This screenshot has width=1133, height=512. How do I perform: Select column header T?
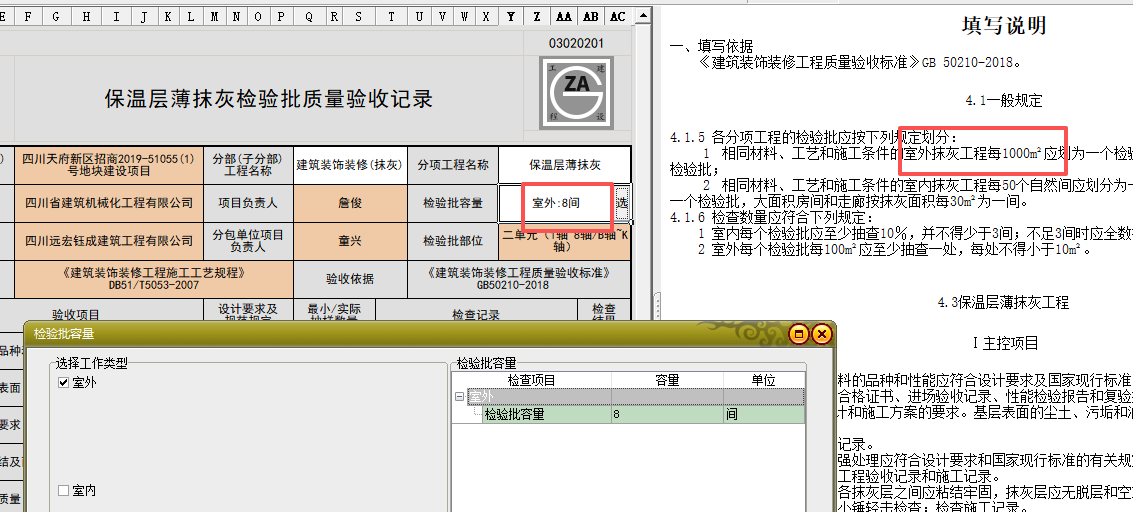[392, 16]
